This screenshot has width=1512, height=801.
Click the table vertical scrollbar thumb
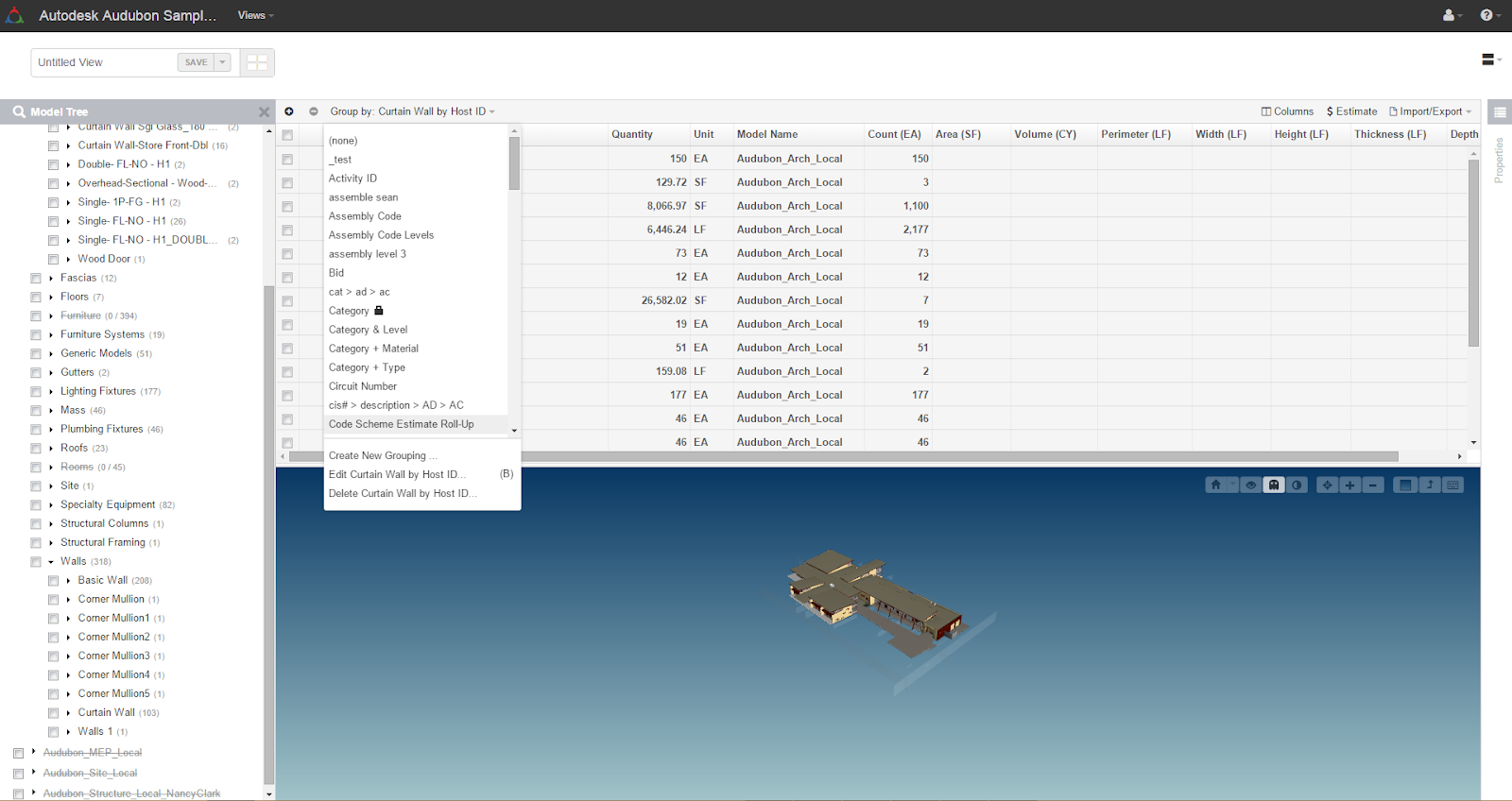coord(1473,253)
